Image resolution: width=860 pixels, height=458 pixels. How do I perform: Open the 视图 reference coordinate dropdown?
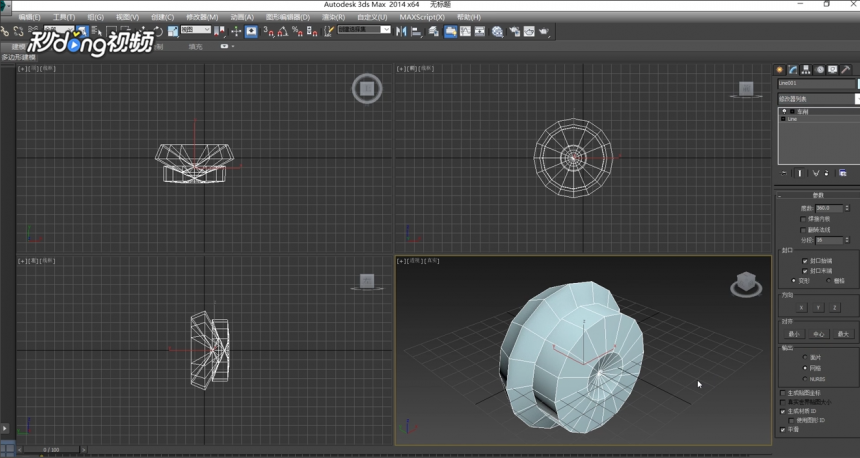click(x=196, y=29)
